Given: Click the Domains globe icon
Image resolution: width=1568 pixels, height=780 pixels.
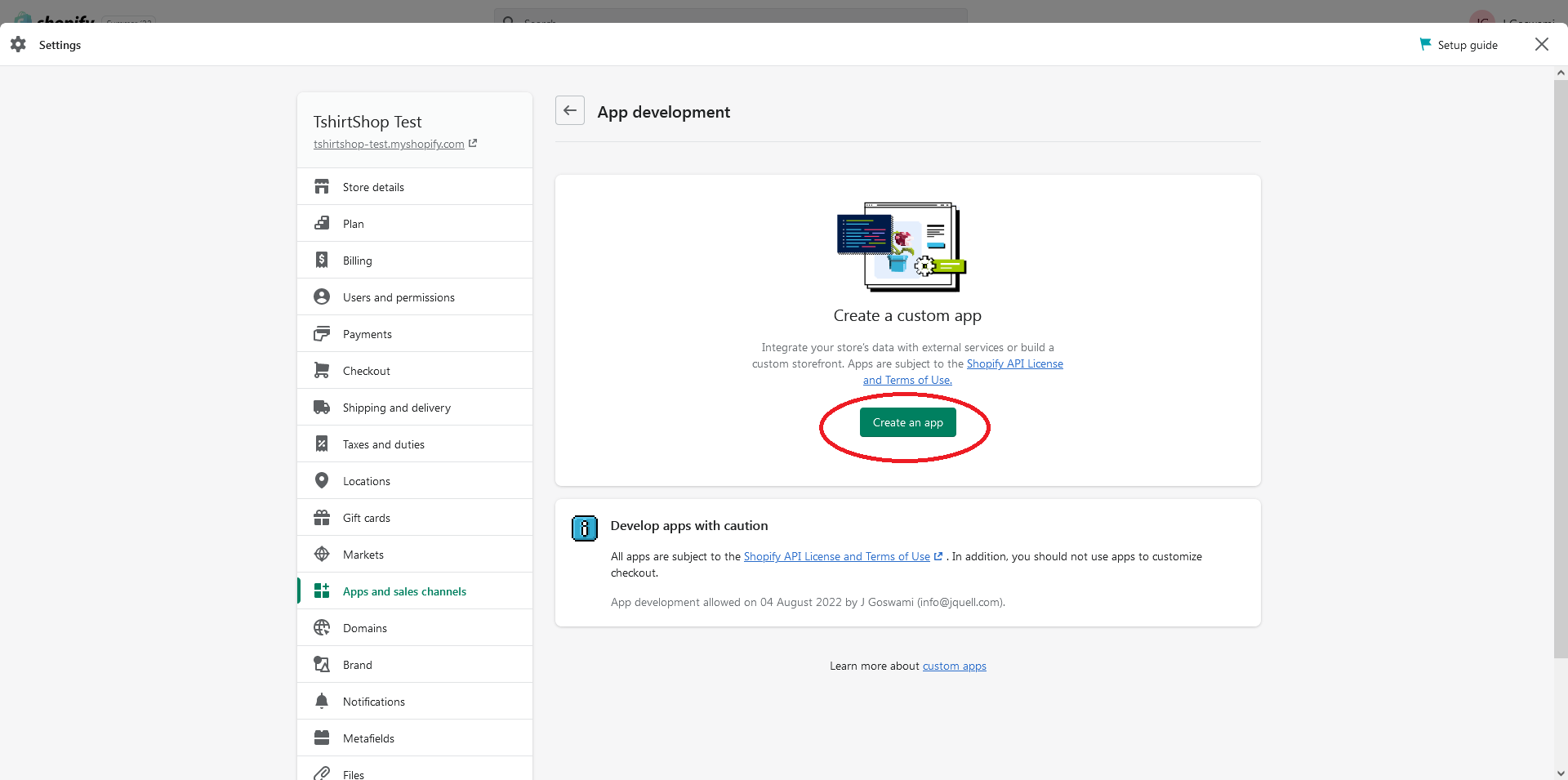Looking at the screenshot, I should (x=322, y=627).
